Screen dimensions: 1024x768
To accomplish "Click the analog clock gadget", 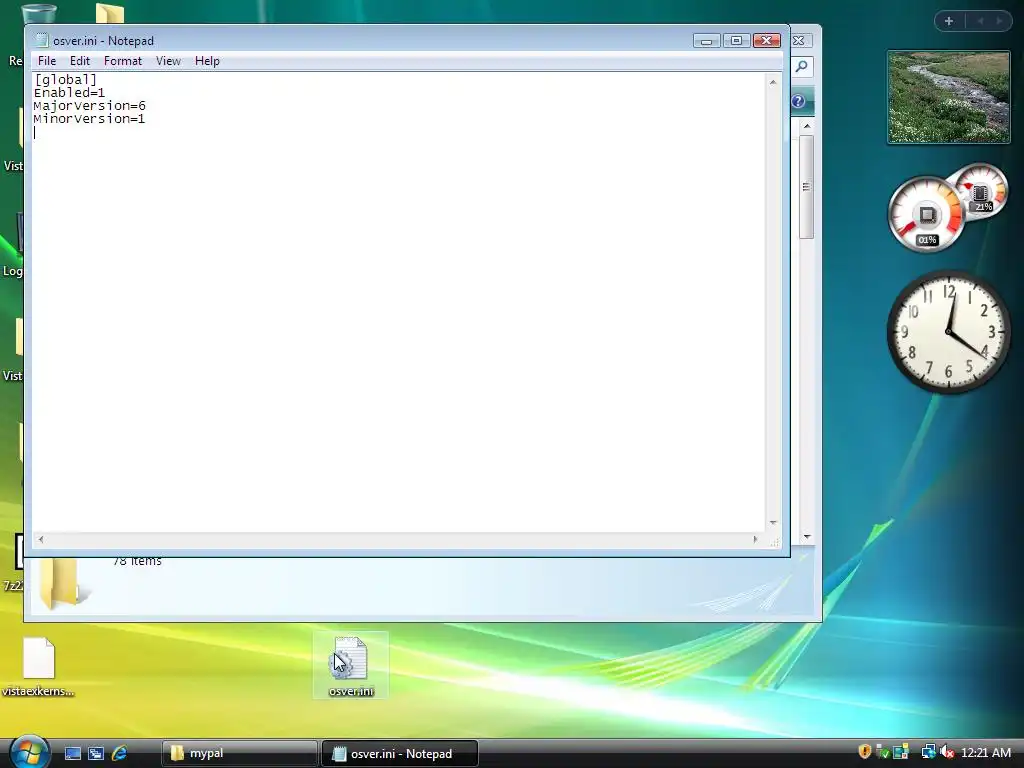I will [948, 332].
